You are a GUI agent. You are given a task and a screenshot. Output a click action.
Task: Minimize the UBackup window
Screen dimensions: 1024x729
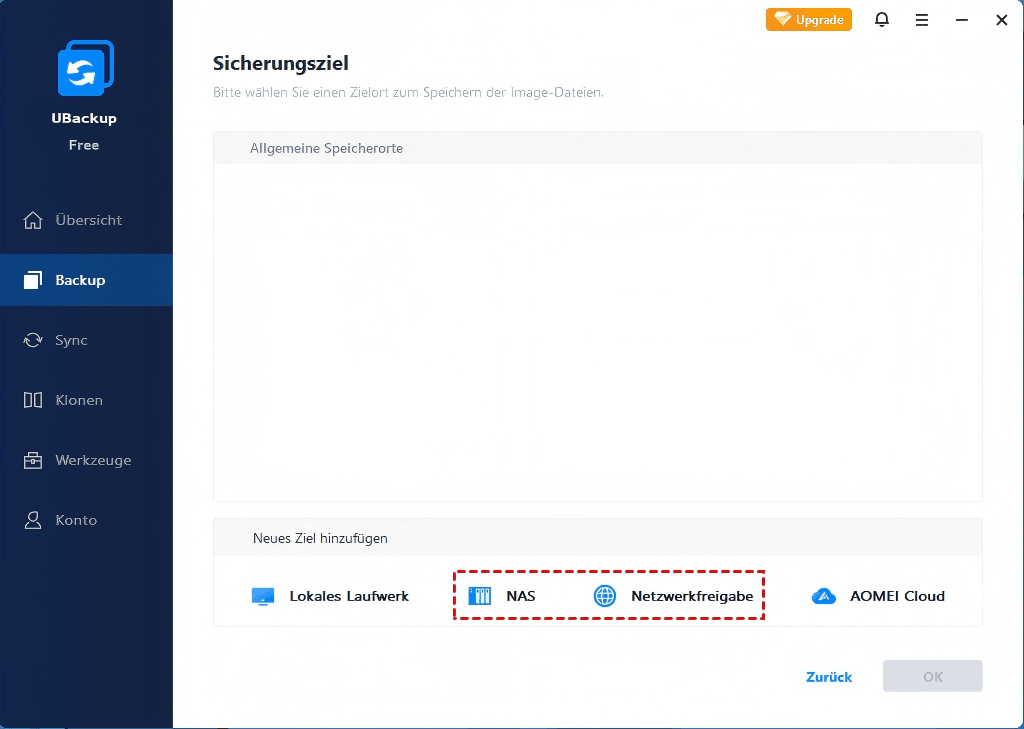click(961, 20)
